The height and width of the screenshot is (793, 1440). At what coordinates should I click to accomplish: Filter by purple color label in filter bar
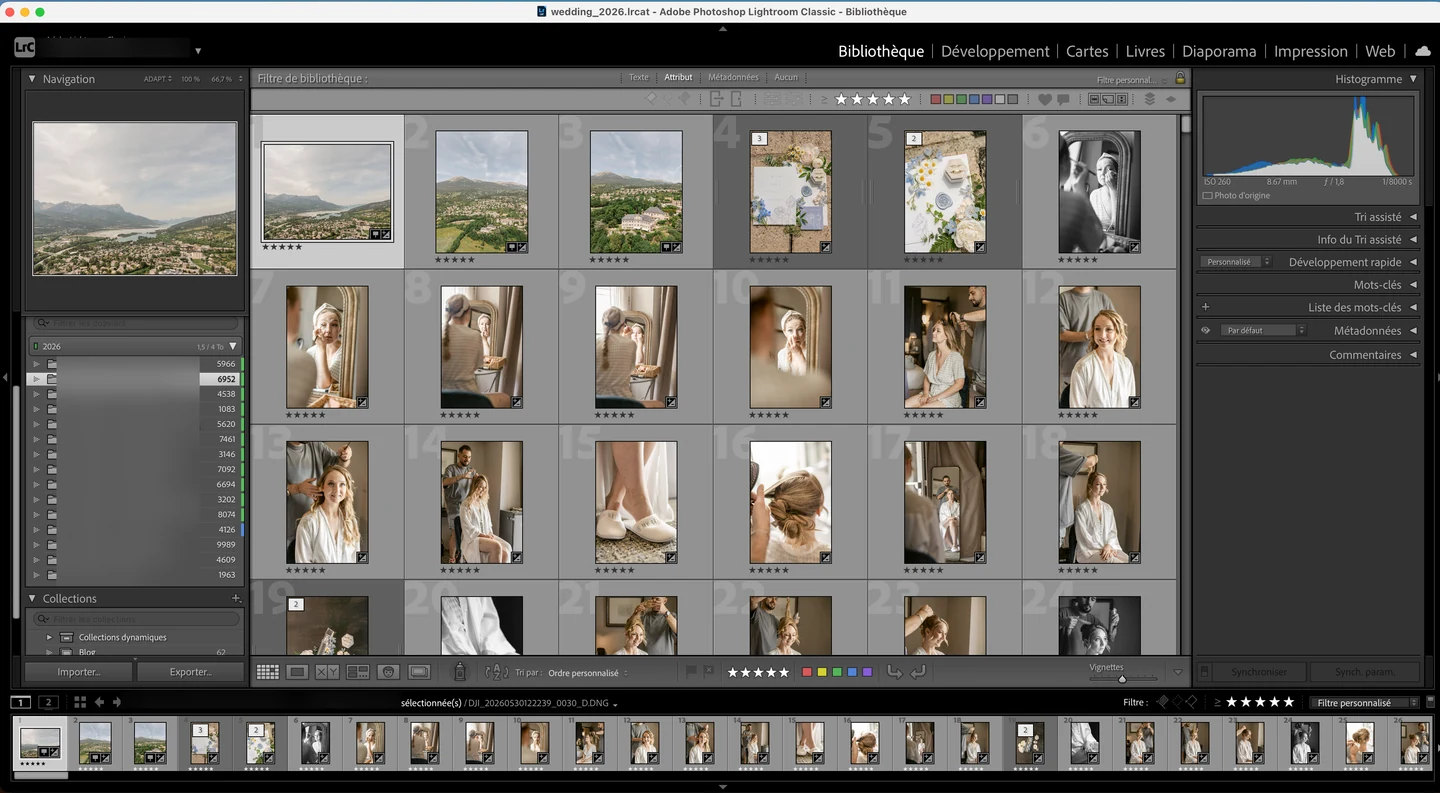[x=987, y=99]
